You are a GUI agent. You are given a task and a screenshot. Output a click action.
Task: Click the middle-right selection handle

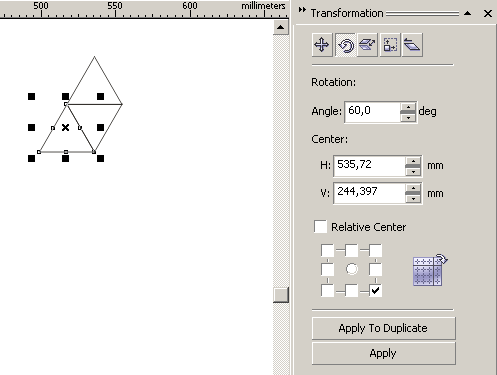click(100, 127)
